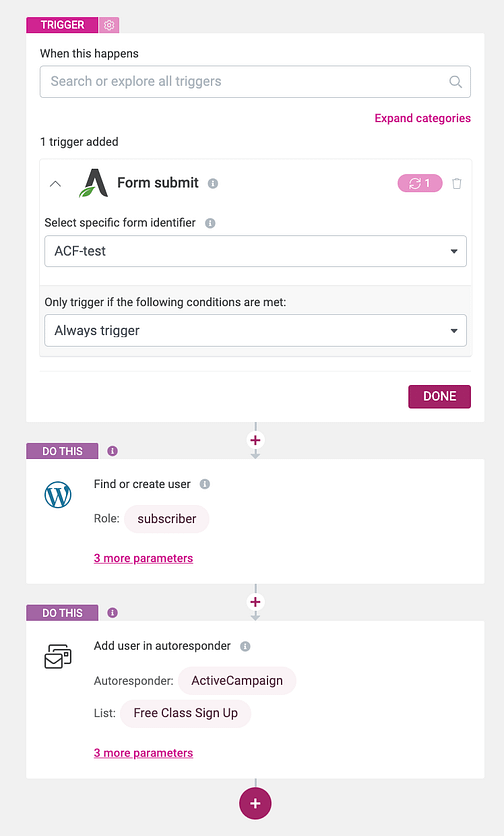The image size is (504, 836).
Task: Click the pink sync counter badge
Action: tap(420, 183)
